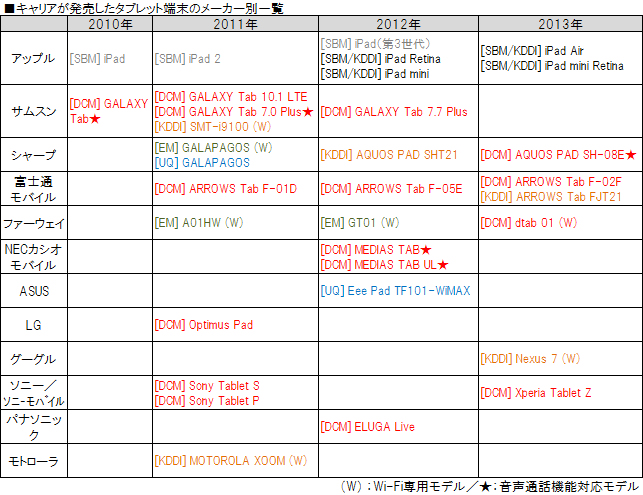643x495 pixels.
Task: Select the LG row label
Action: click(33, 325)
